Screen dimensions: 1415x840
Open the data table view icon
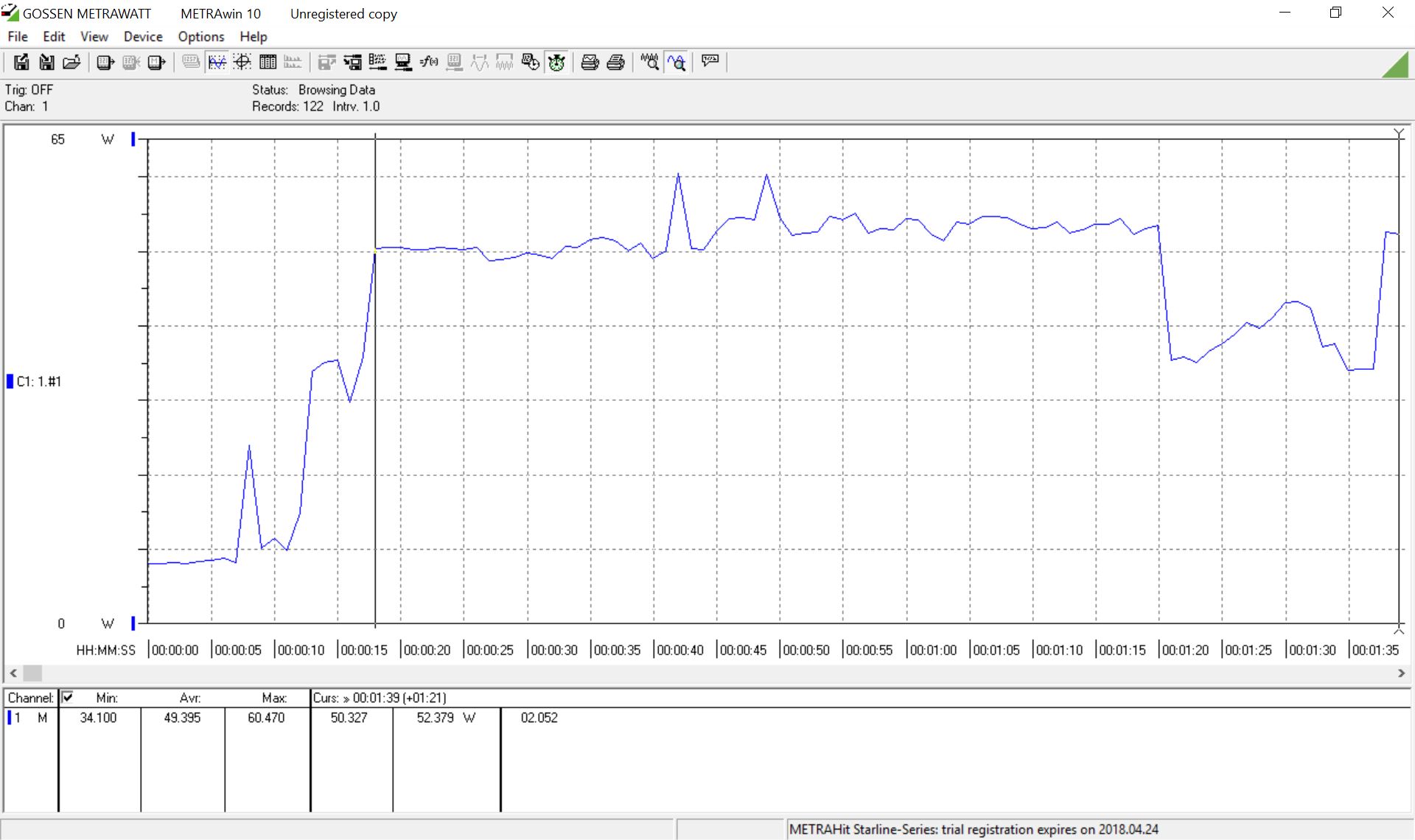coord(268,63)
